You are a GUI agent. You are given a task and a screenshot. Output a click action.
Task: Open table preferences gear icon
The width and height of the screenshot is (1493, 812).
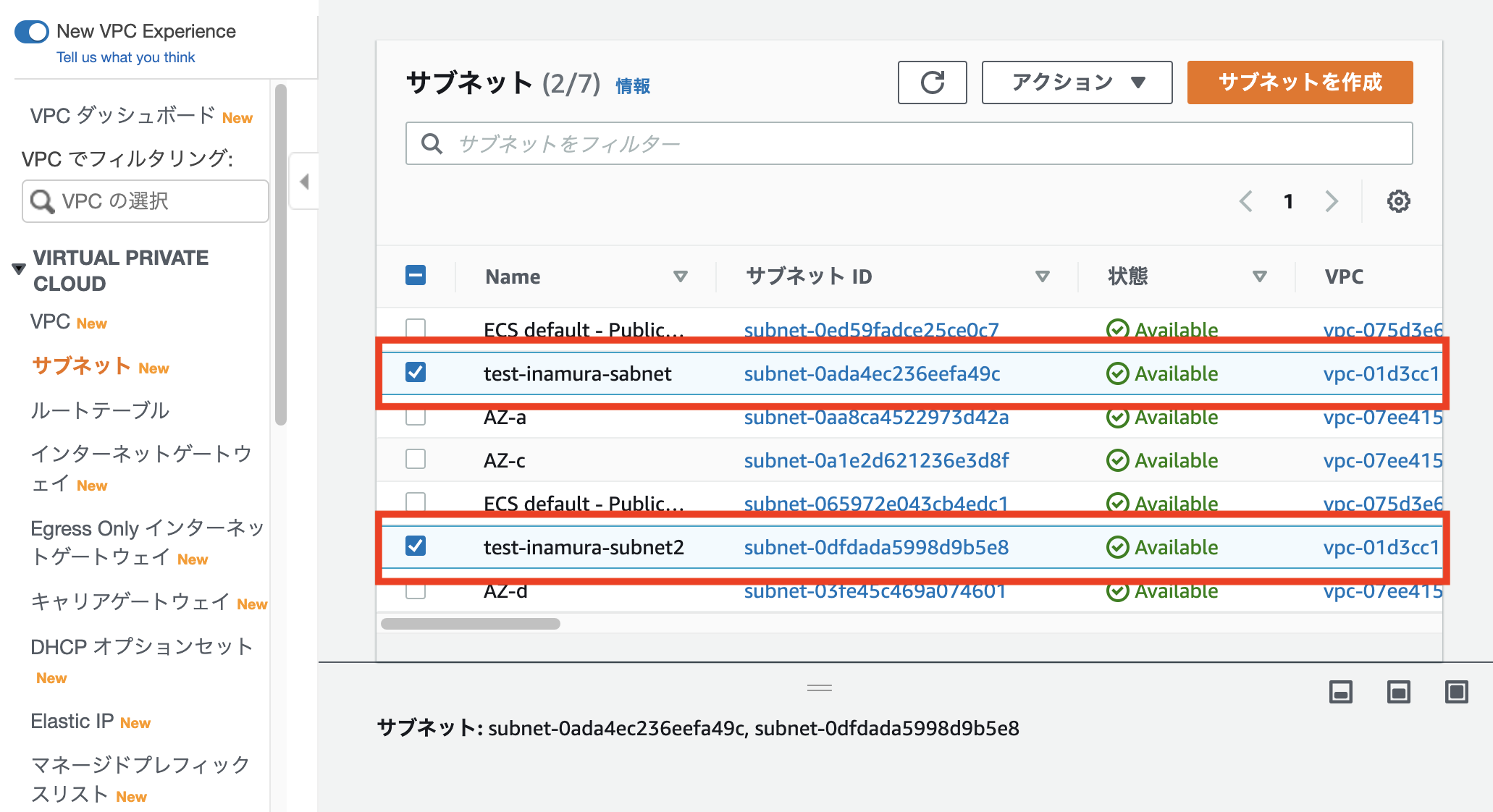point(1398,201)
